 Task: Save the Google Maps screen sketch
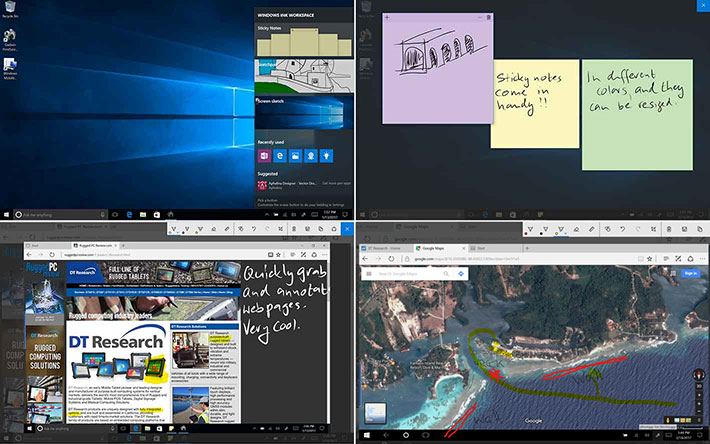684,229
